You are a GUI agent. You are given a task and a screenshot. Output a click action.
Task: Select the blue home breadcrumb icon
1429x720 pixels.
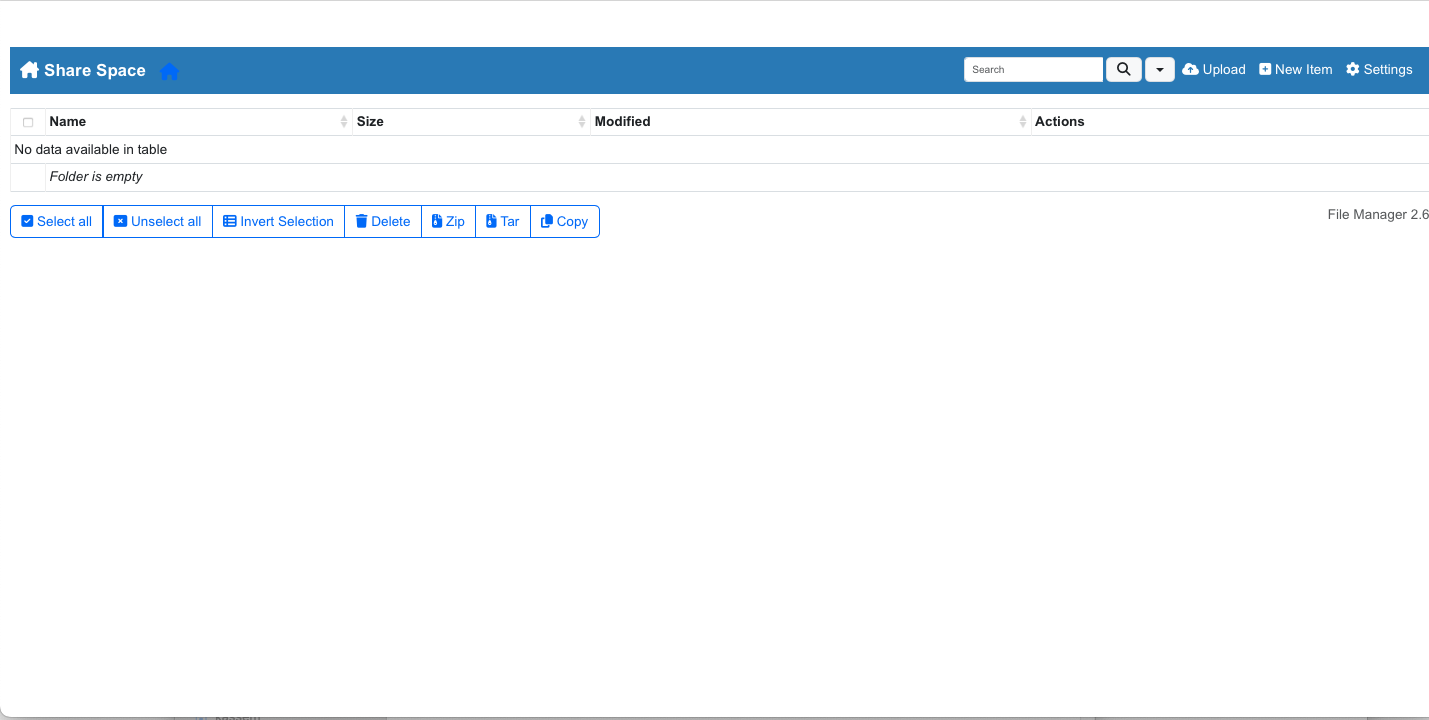(169, 70)
